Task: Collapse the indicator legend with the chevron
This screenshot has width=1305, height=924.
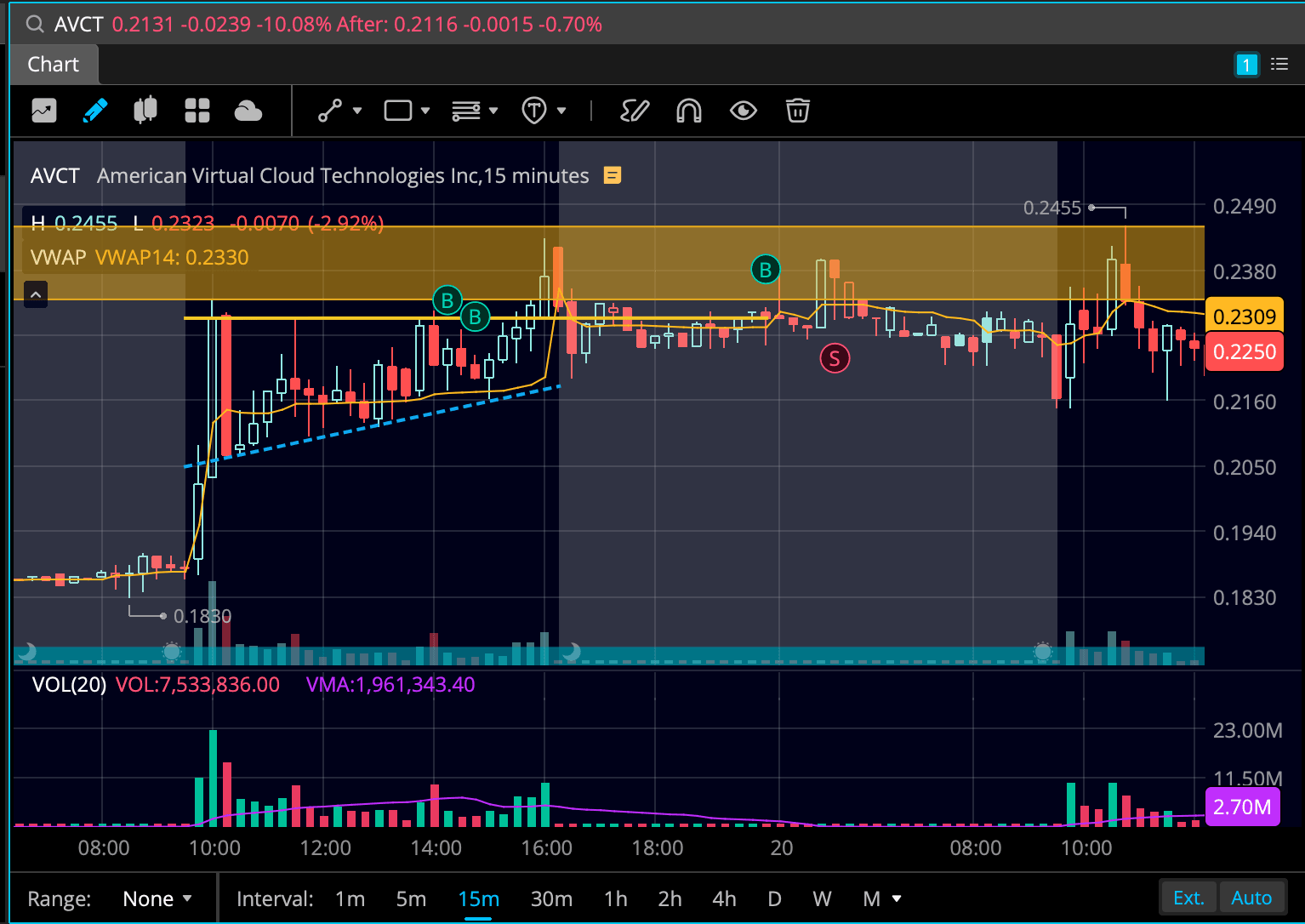Action: pos(36,294)
